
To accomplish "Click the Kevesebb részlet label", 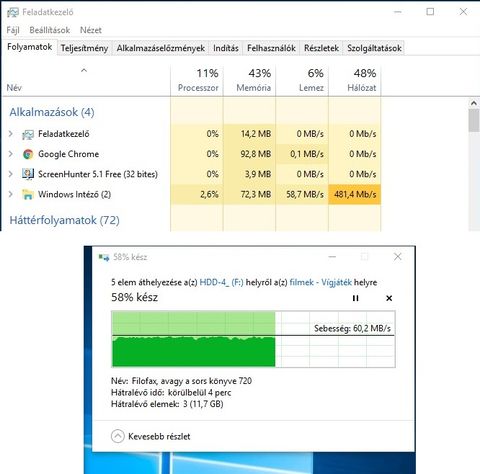I will coord(159,437).
